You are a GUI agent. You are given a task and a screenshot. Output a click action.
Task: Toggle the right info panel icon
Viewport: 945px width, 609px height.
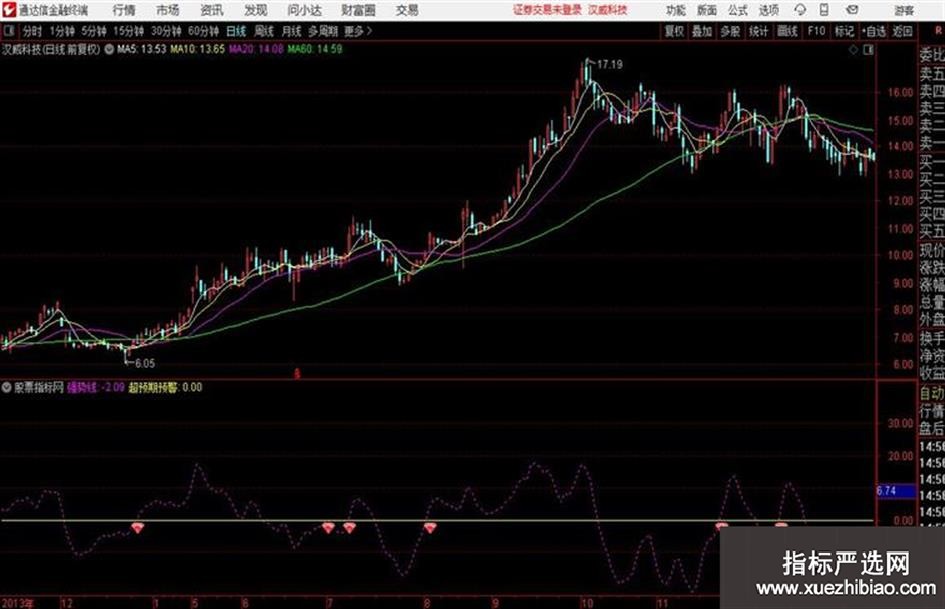(x=868, y=50)
